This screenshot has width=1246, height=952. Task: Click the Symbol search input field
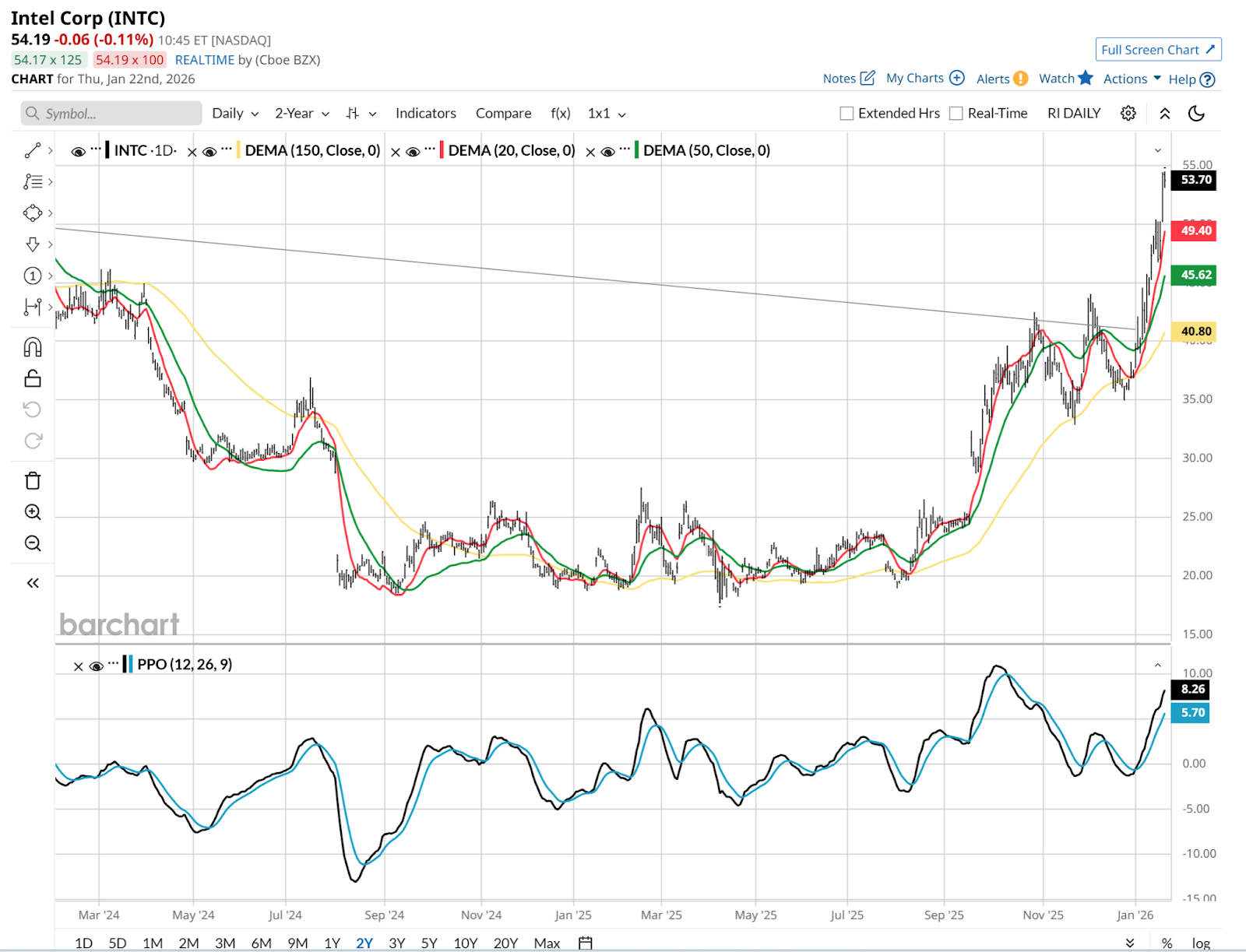pos(111,114)
